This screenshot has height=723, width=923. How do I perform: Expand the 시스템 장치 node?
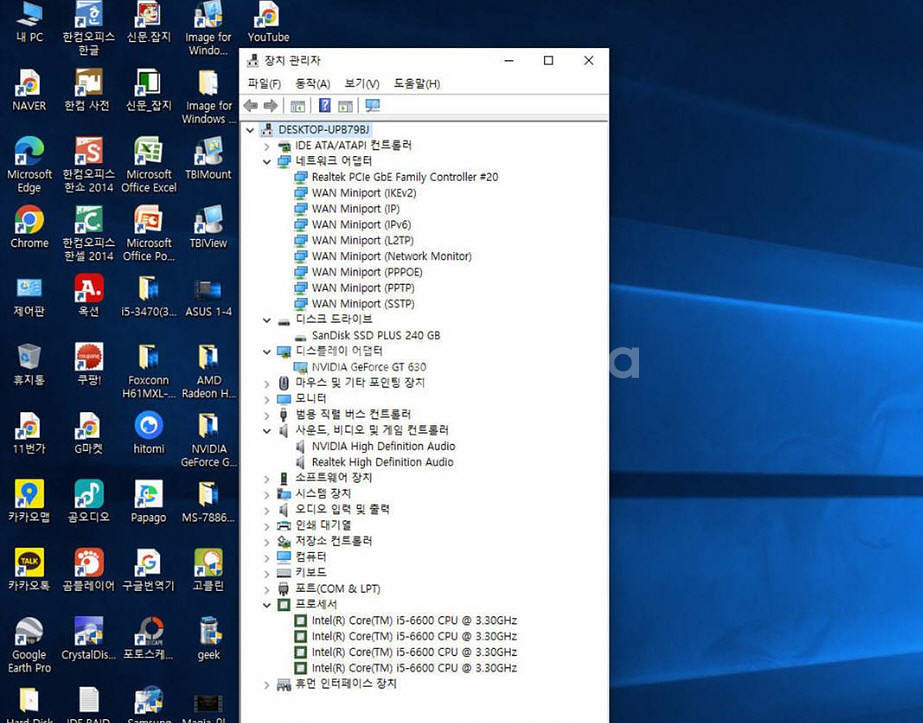tap(267, 494)
